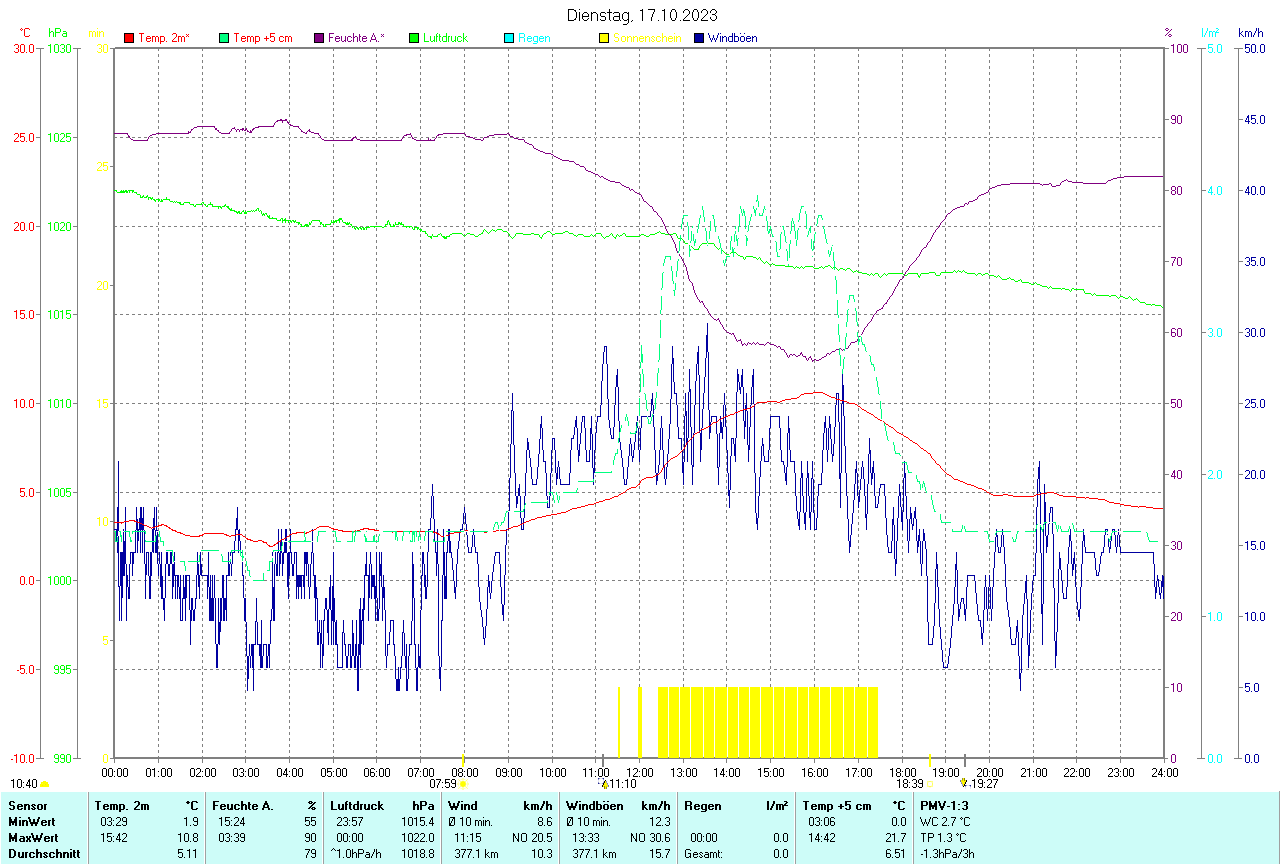Viewport: 1280px width, 864px height.
Task: Click the purple Feuchte A.* legend swatch
Action: [319, 38]
